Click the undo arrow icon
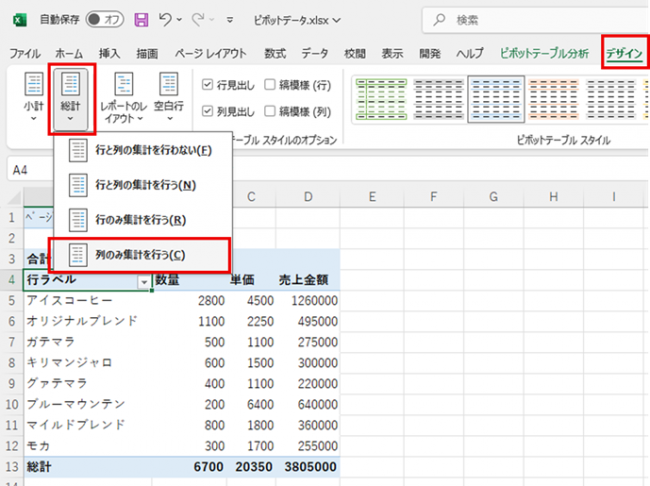 165,19
